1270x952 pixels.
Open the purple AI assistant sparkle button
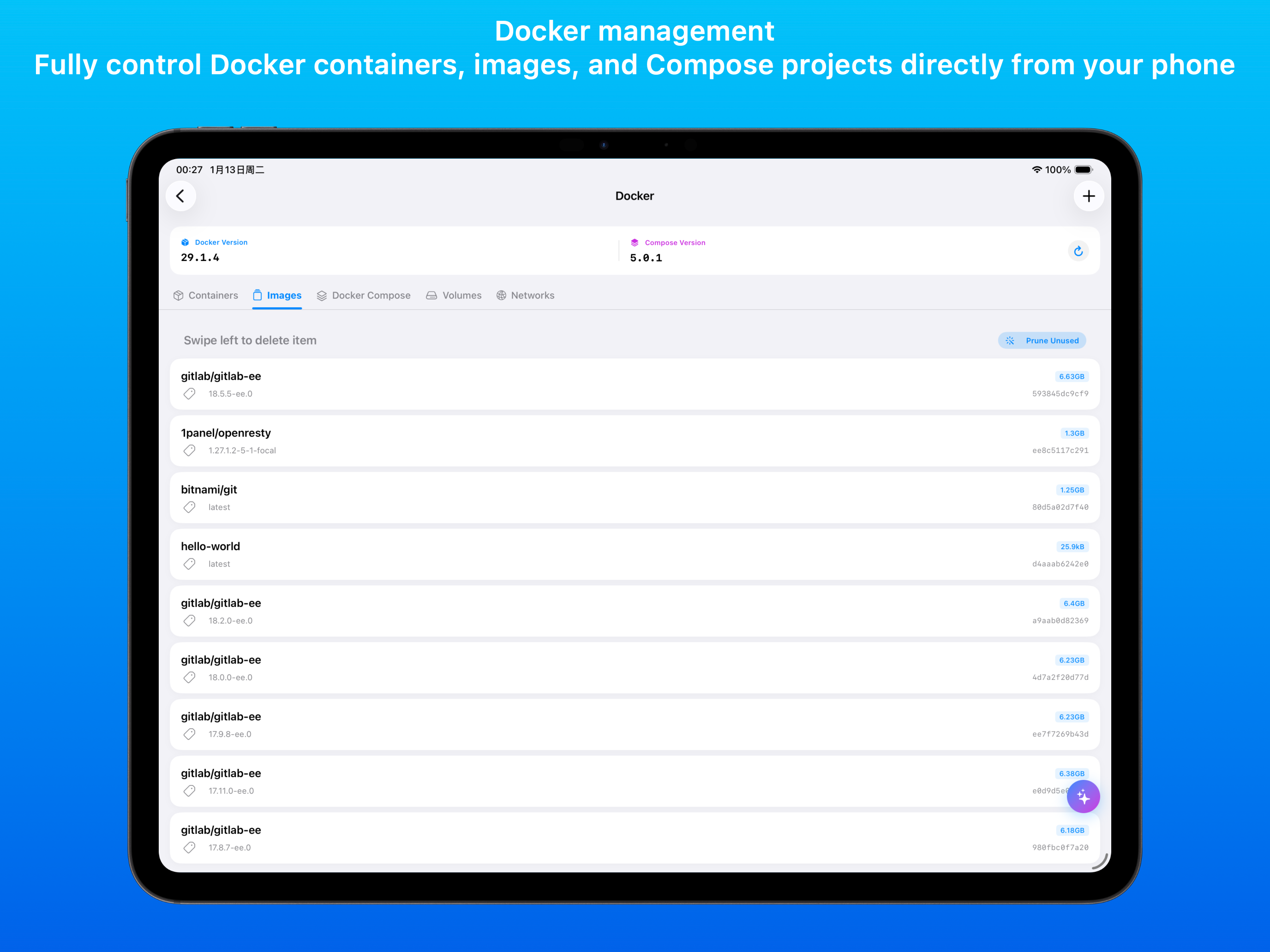click(1084, 797)
